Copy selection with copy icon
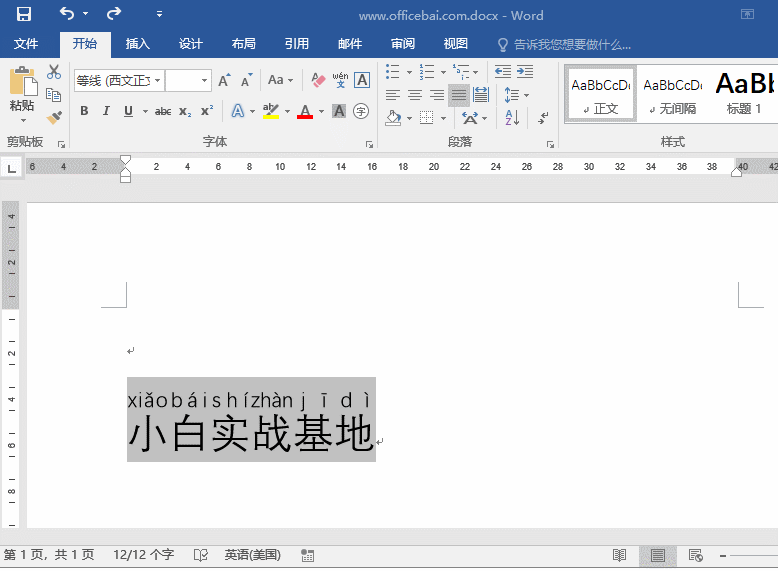Viewport: 778px width, 571px height. click(54, 94)
